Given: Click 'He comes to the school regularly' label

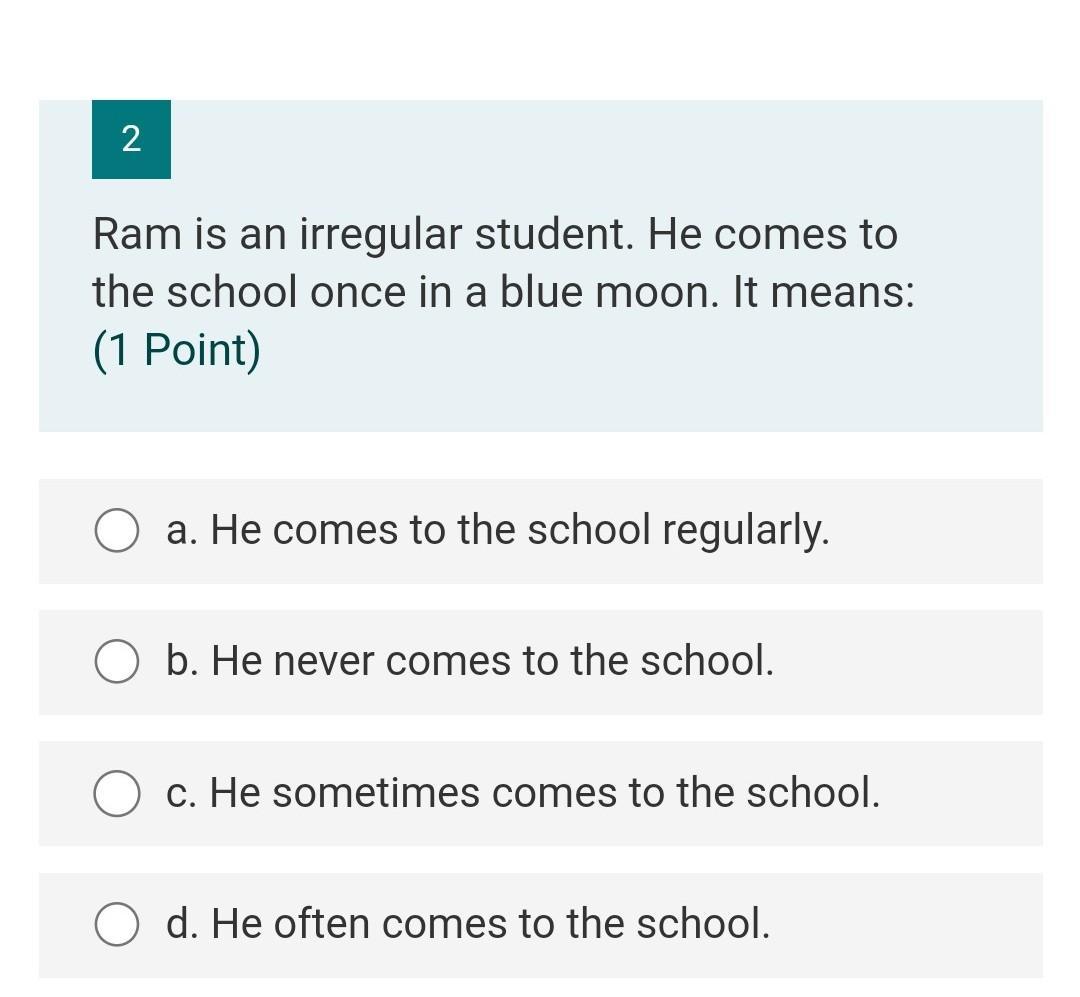Looking at the screenshot, I should 520,530.
